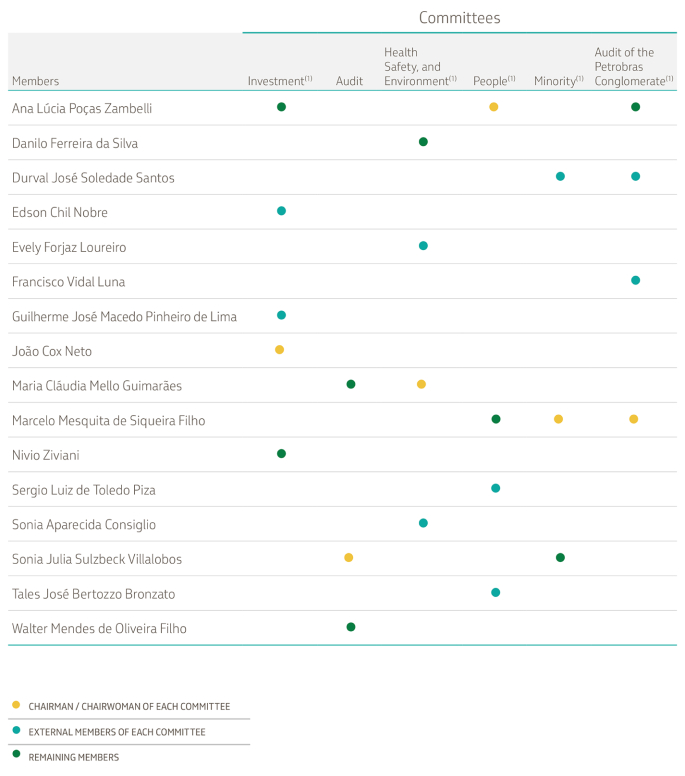This screenshot has width=685, height=776.
Task: Click the name Edson Chil Nobre
Action: (x=59, y=212)
